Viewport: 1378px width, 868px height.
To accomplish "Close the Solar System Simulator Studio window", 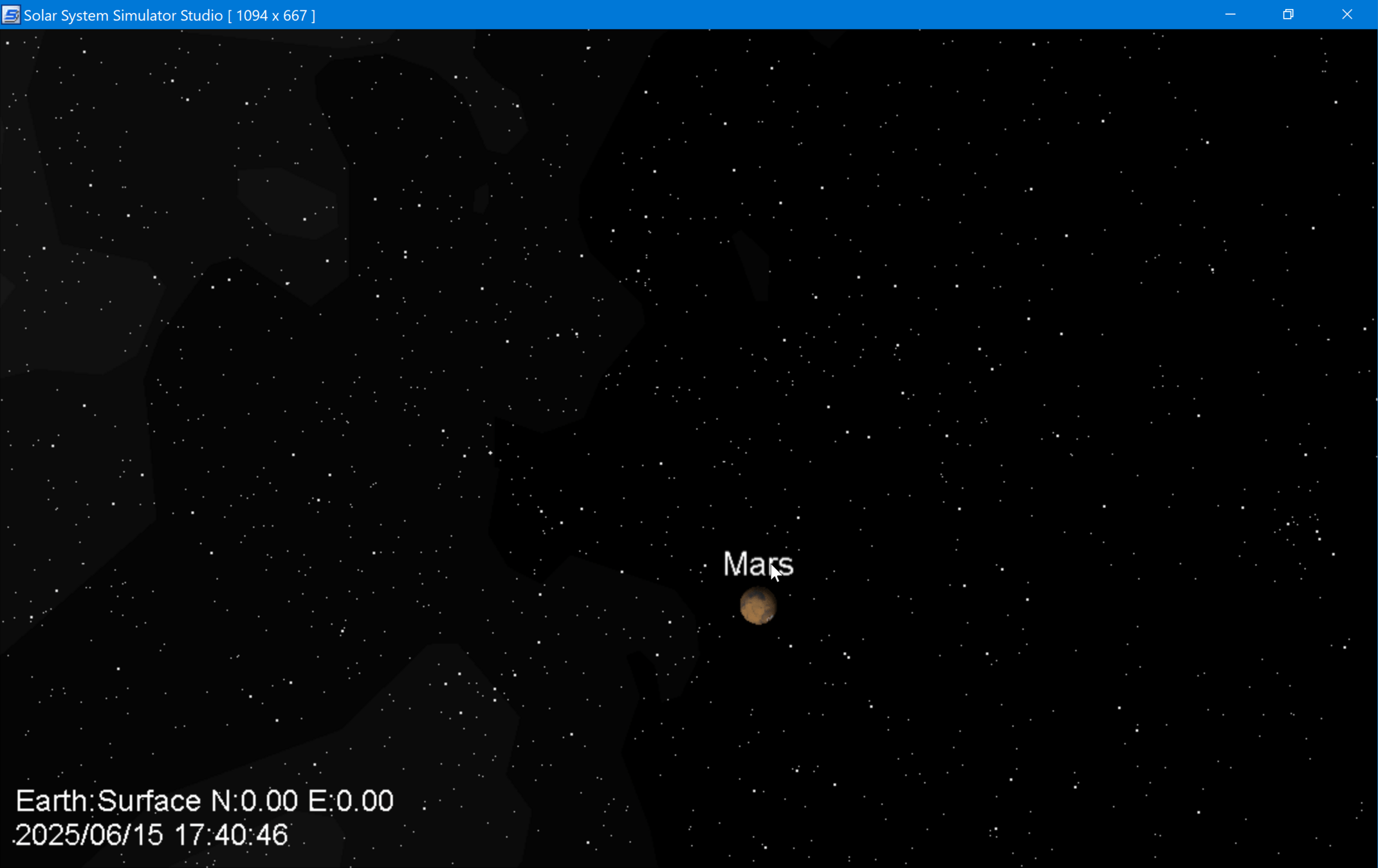I will [x=1347, y=15].
